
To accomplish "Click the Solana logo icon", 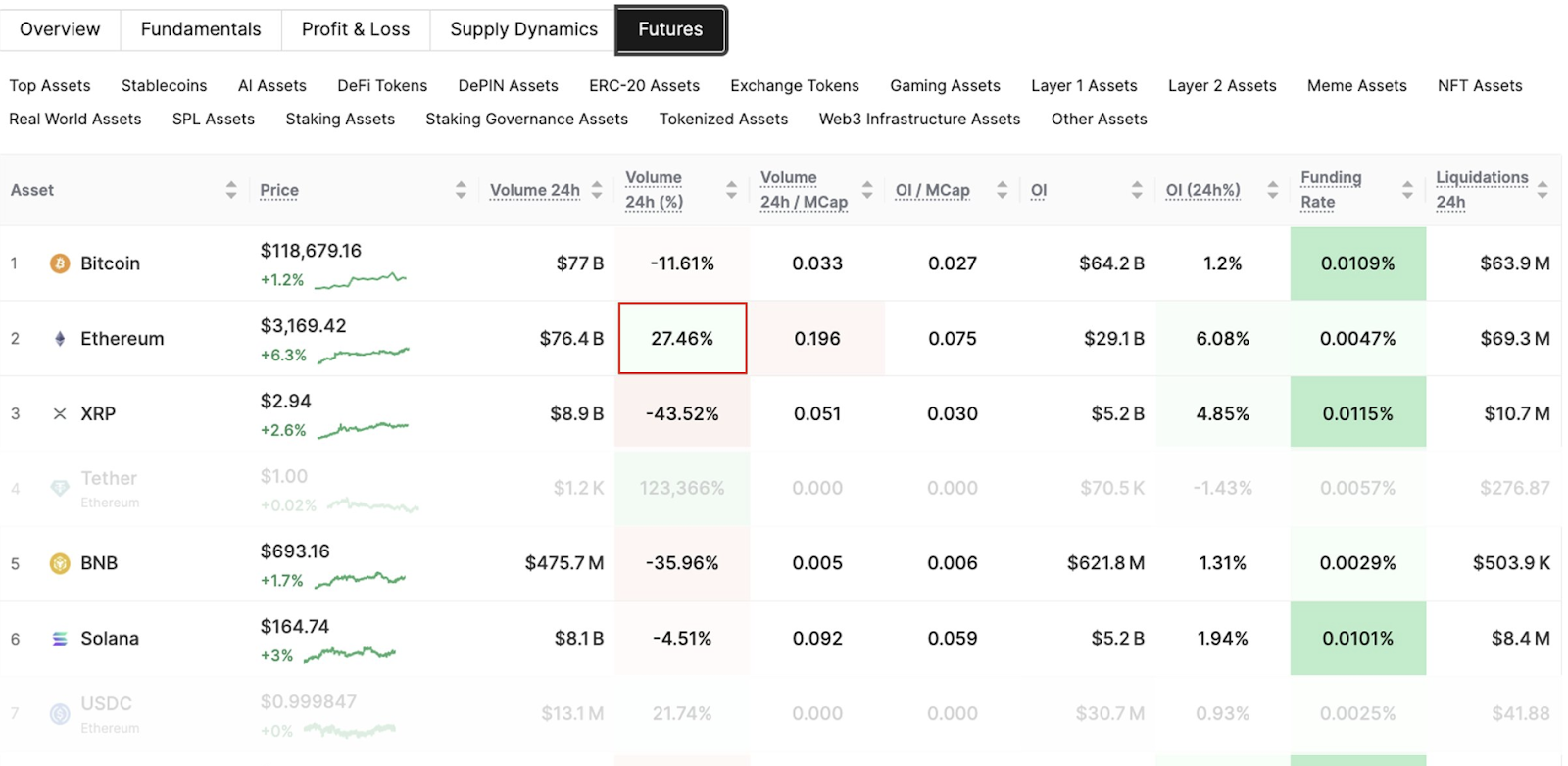I will (x=60, y=639).
